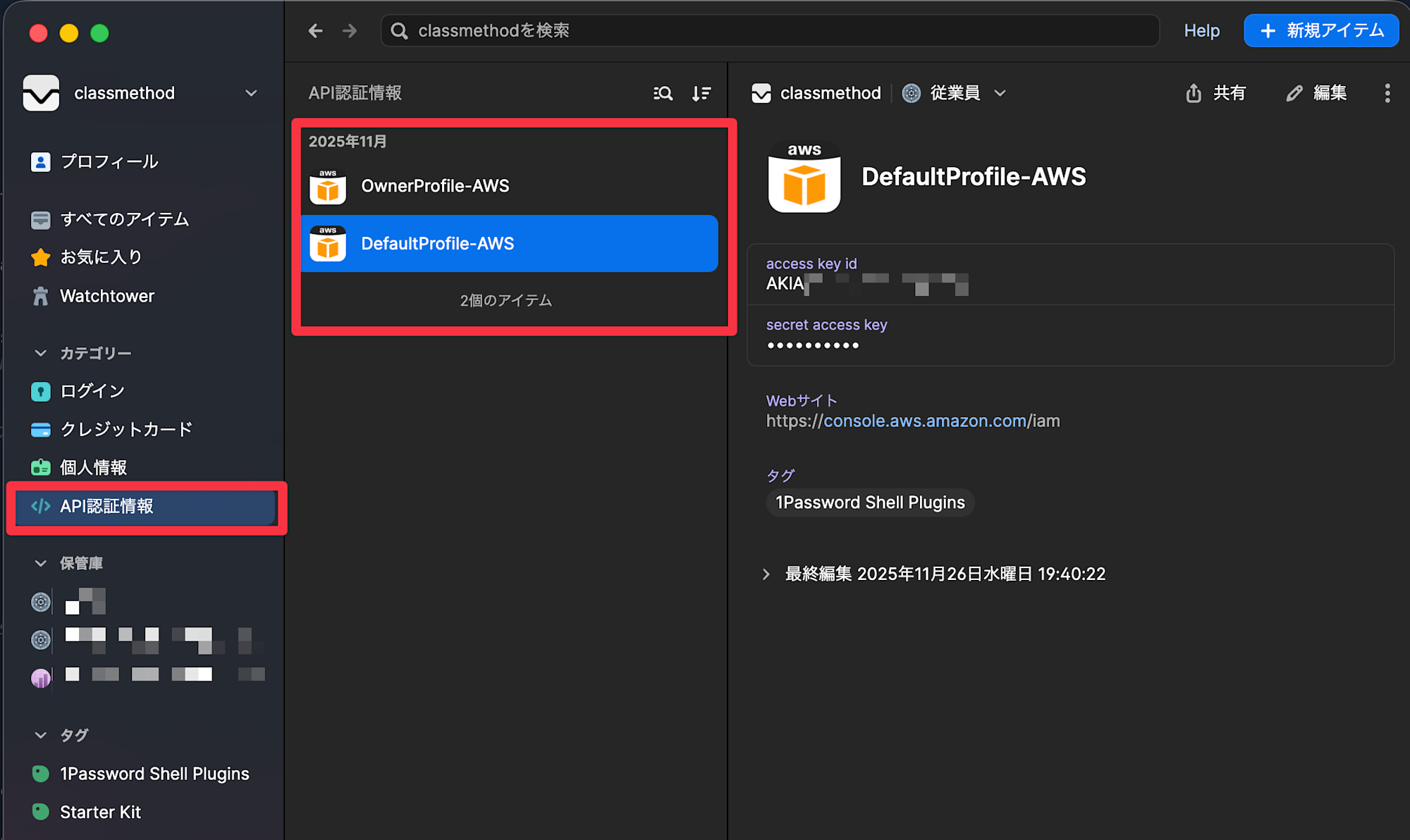Collapse the カテゴリー section

40,352
